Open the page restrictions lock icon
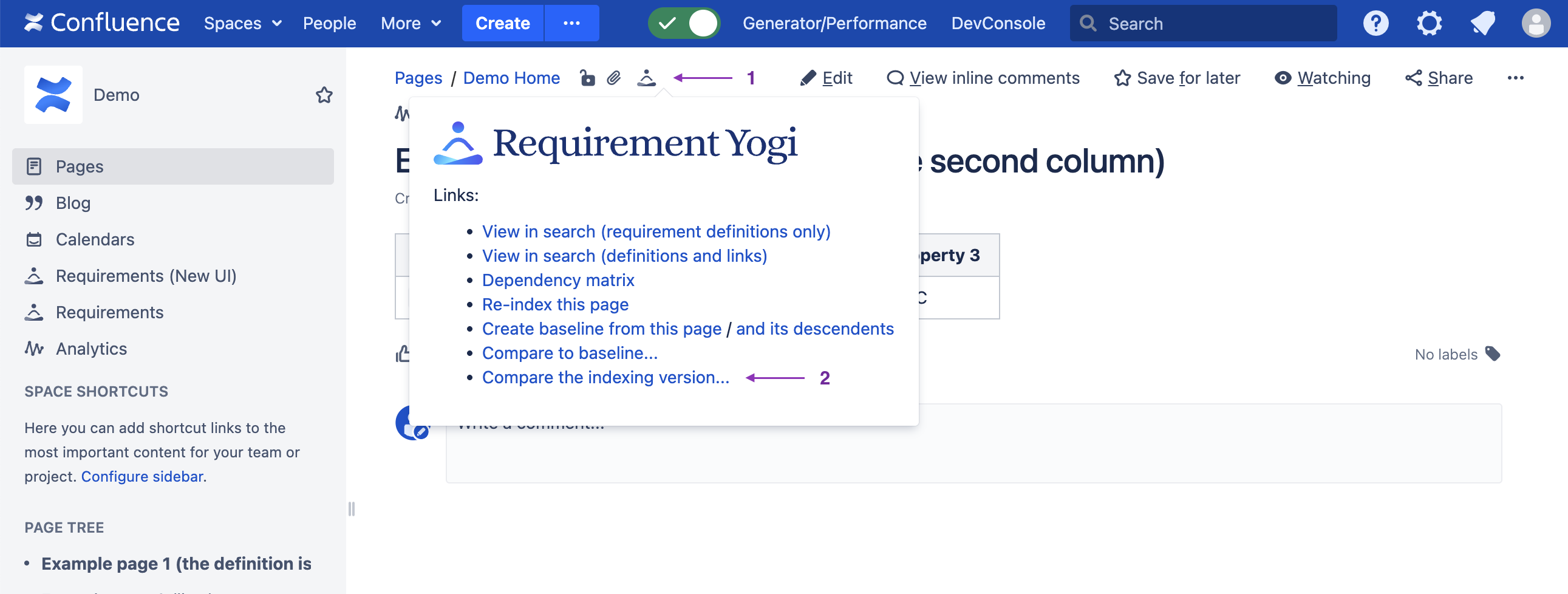1568x594 pixels. click(587, 78)
